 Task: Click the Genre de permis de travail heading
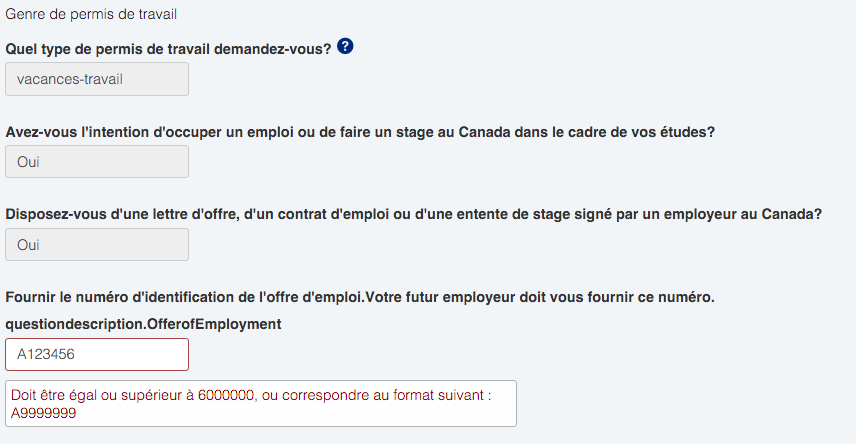[91, 14]
